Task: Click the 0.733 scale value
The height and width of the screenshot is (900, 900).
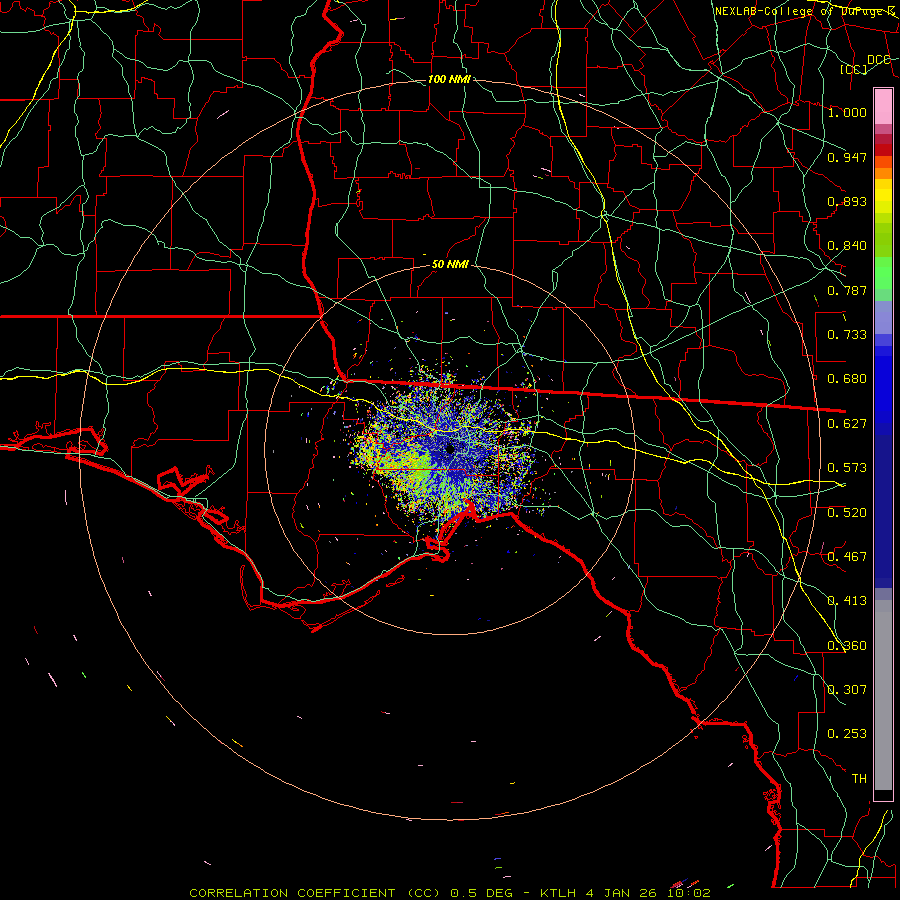Action: [847, 335]
